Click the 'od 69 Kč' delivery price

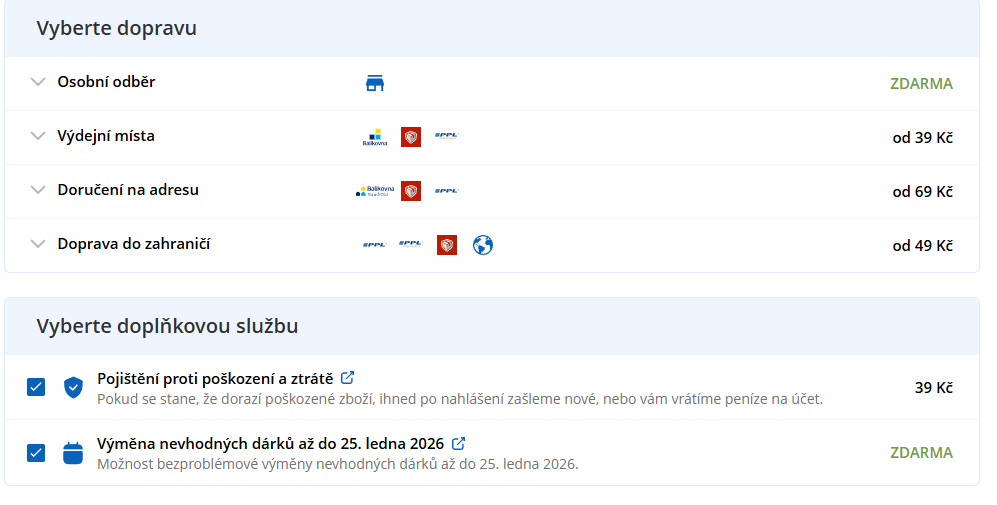(922, 191)
